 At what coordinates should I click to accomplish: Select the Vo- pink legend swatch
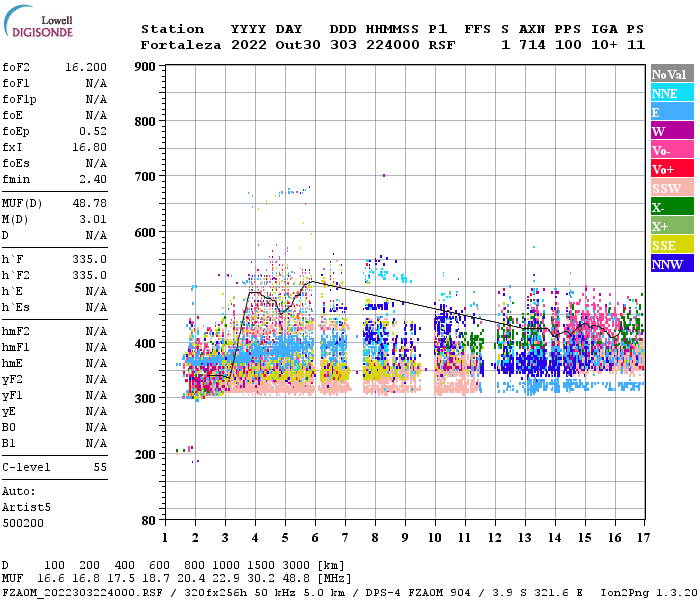(x=672, y=150)
